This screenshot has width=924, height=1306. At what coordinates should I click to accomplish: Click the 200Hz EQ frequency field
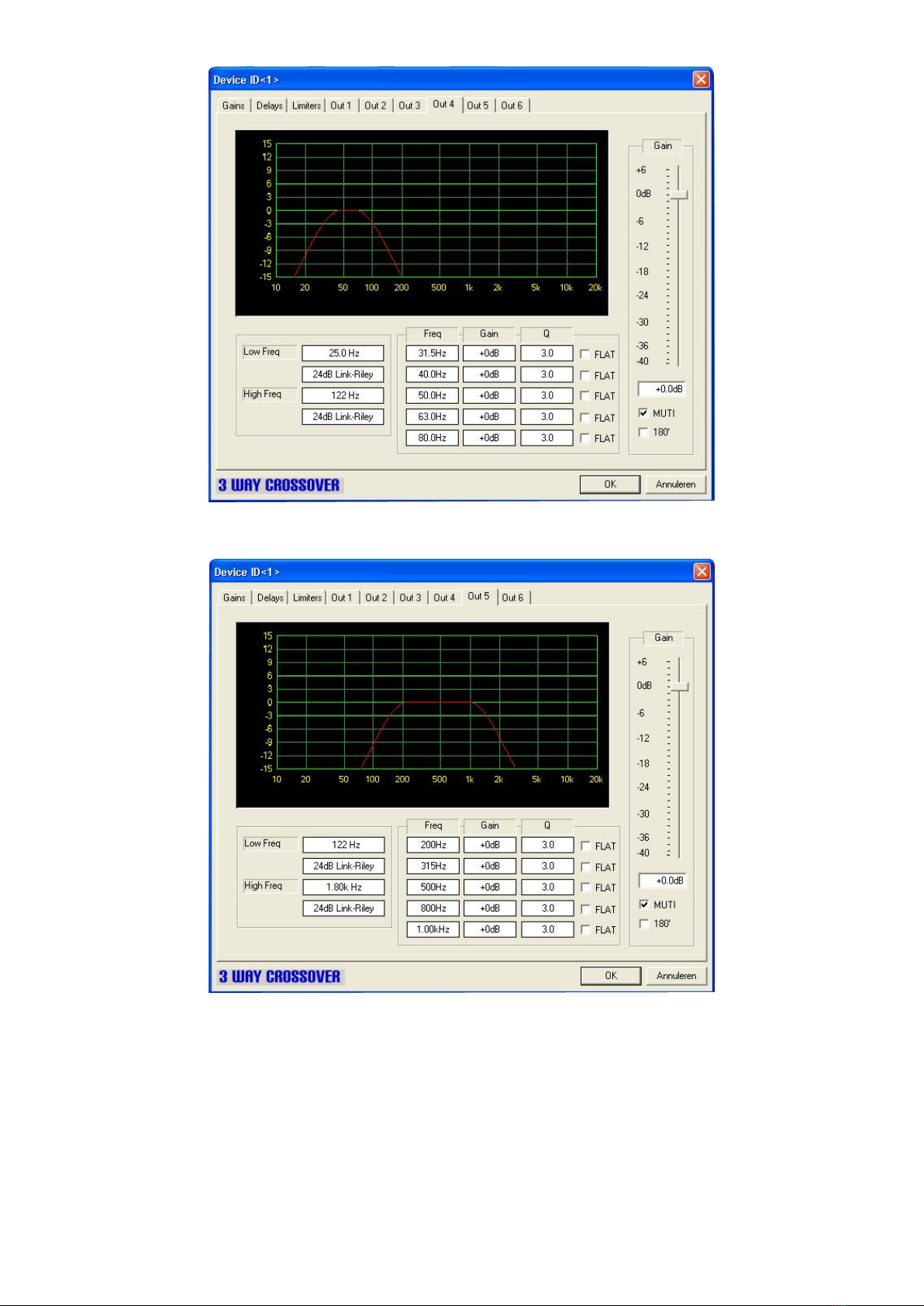(x=433, y=845)
